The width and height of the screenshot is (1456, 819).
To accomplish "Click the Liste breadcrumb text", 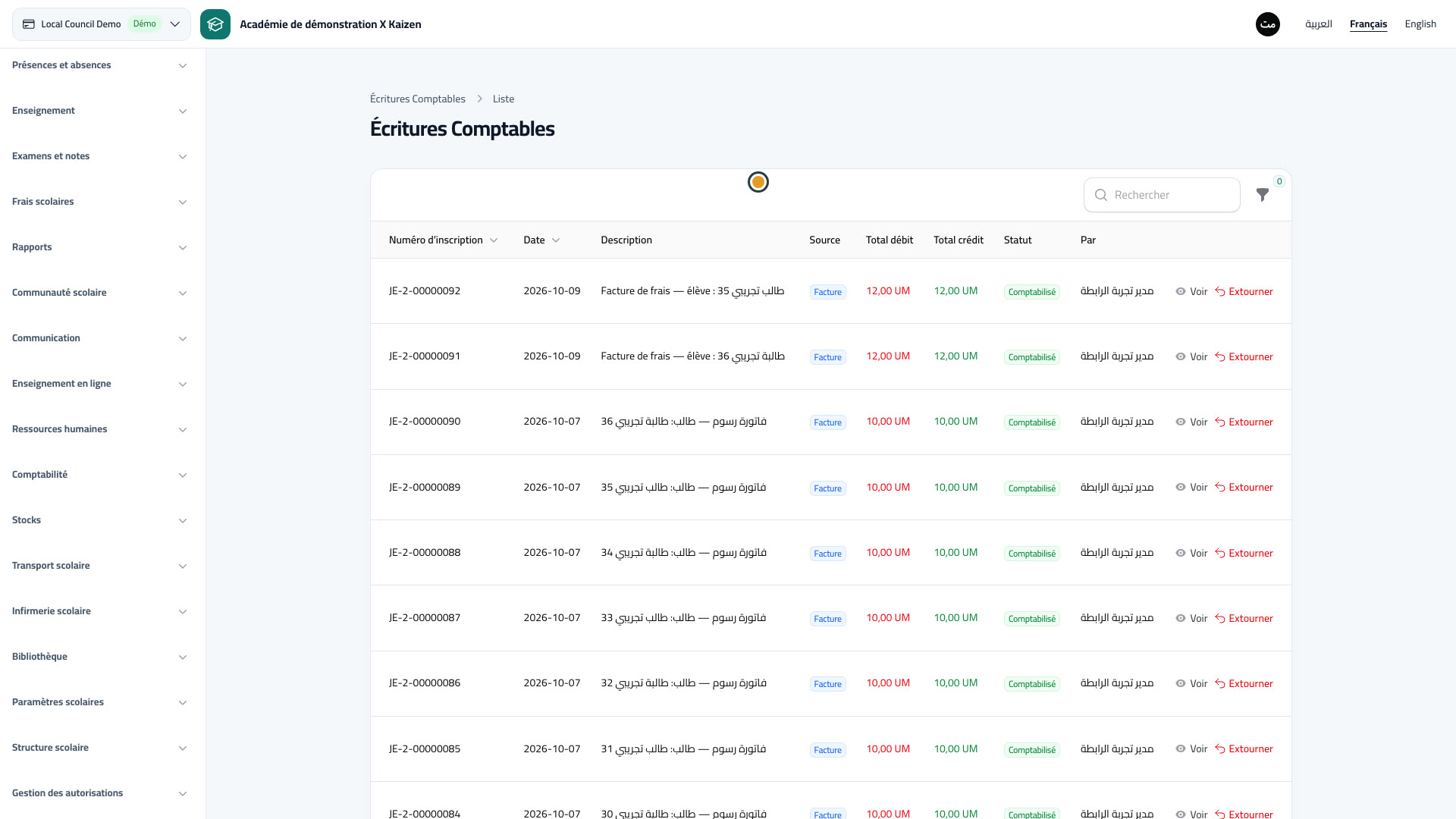I will [x=504, y=99].
